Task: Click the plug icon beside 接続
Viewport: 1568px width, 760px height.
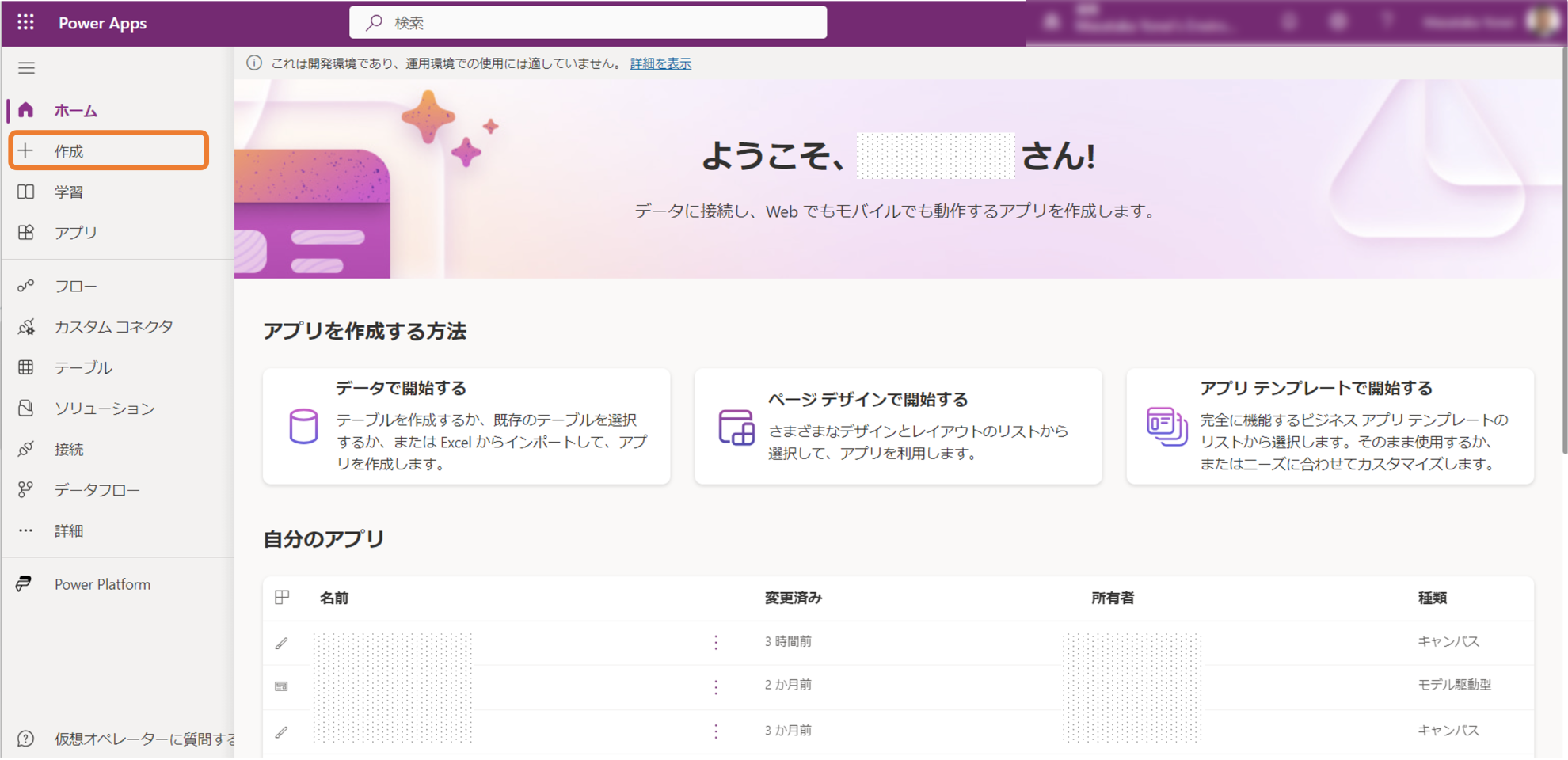Action: pos(25,449)
